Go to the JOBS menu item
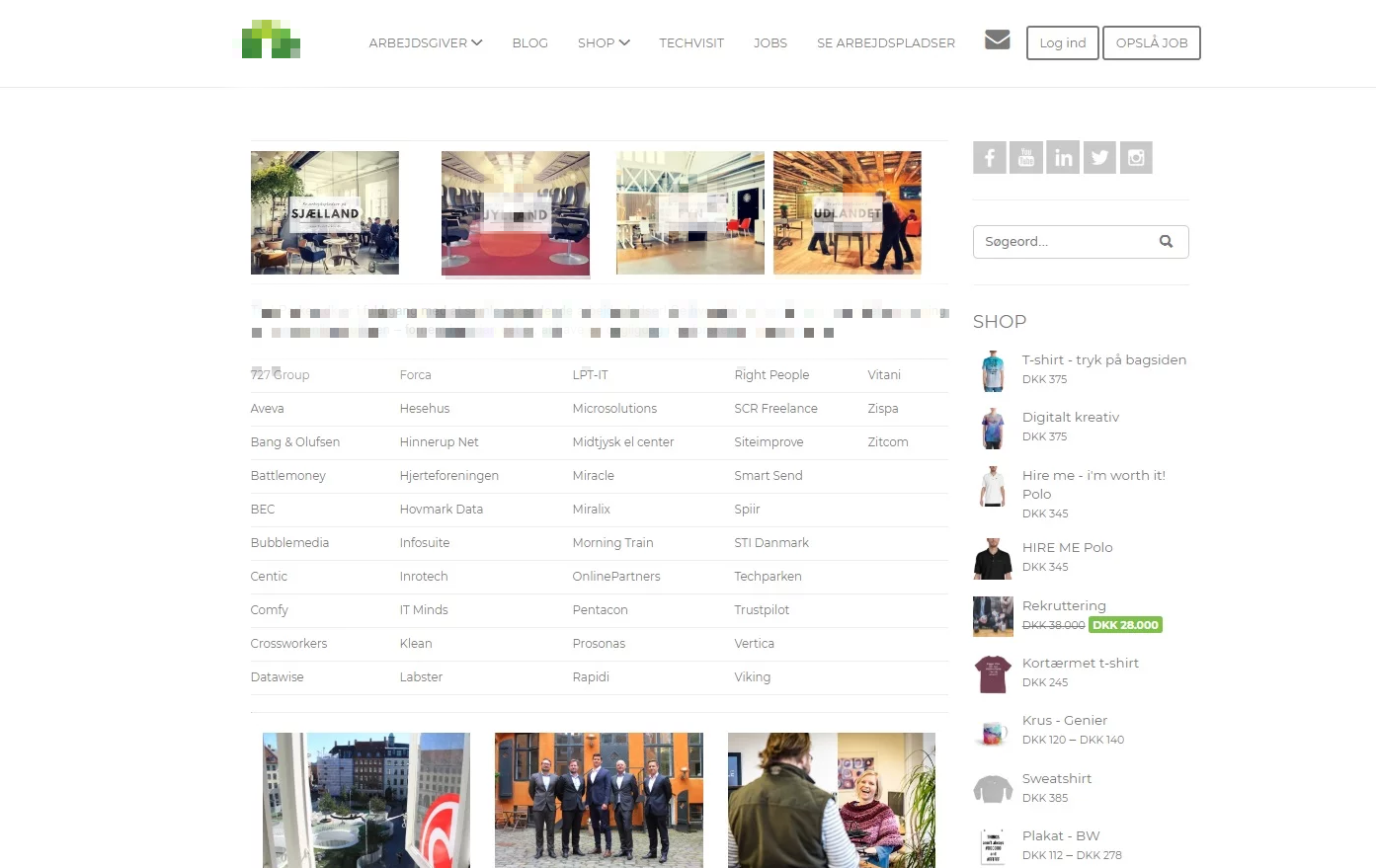1376x868 pixels. coord(770,43)
